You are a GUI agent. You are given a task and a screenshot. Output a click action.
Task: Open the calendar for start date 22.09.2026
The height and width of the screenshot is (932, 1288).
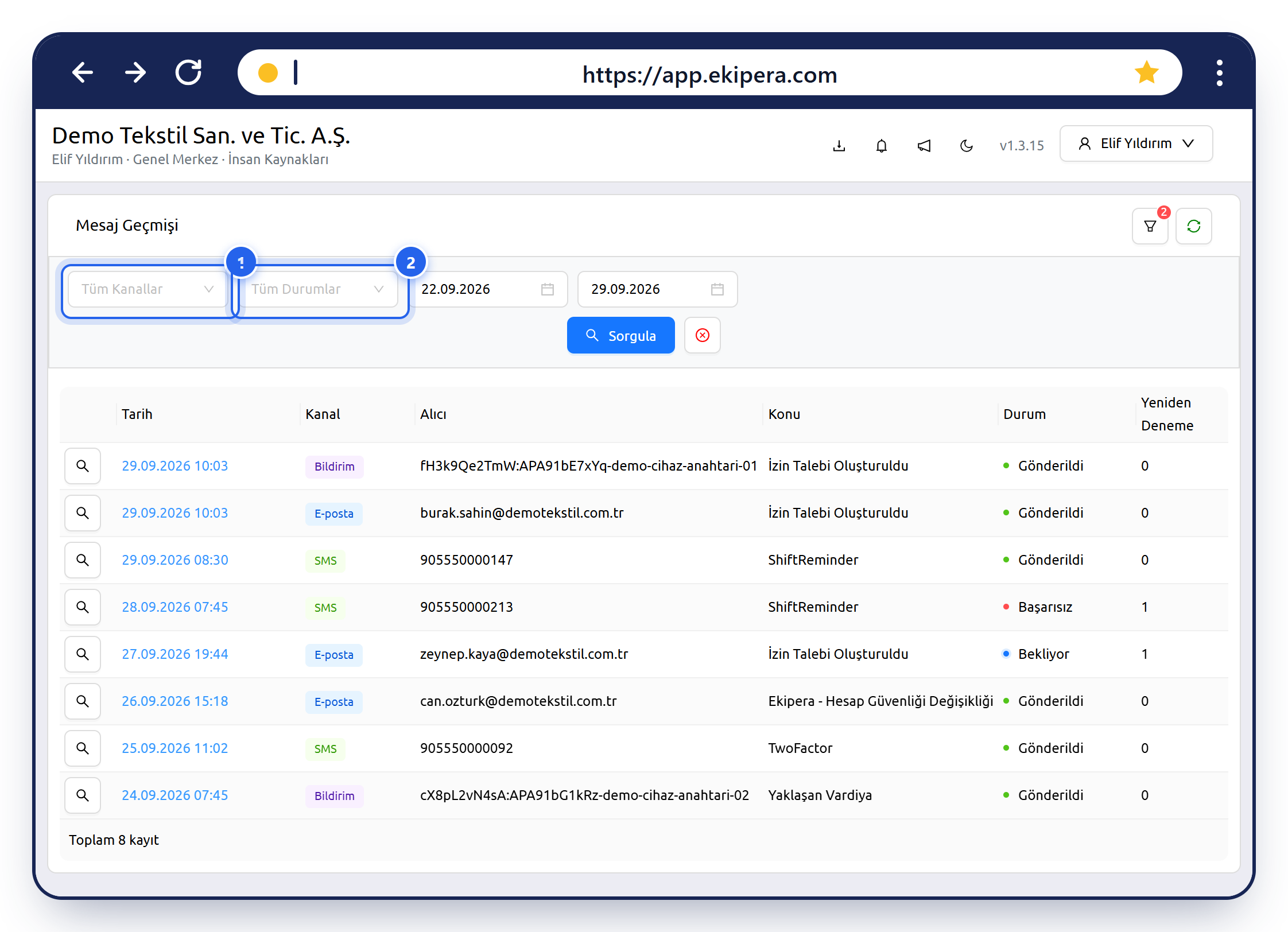coord(548,289)
